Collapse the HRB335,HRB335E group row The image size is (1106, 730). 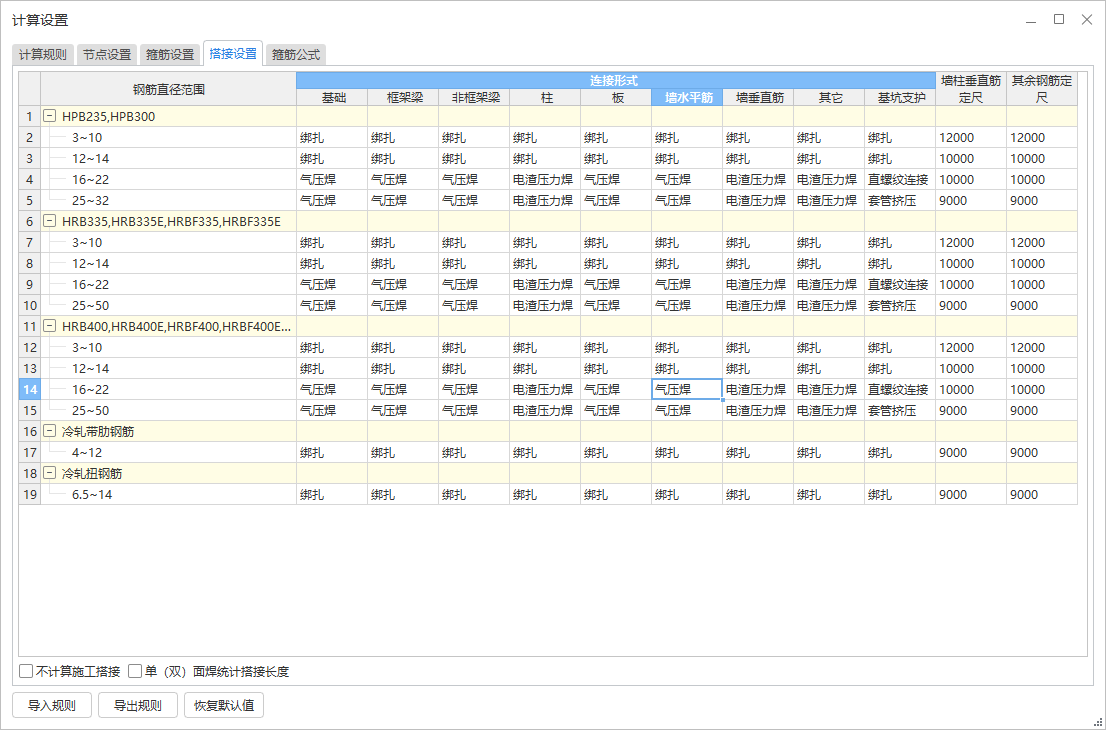[x=50, y=222]
